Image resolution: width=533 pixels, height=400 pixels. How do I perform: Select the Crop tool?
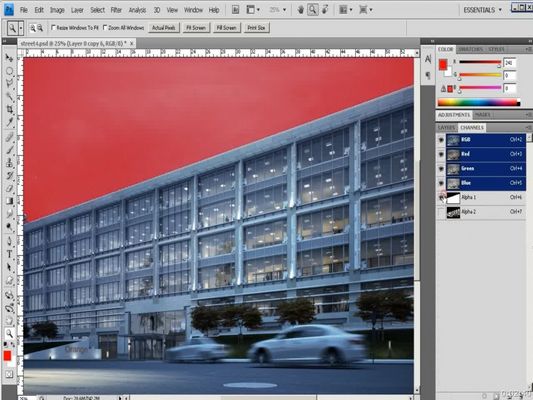10,109
